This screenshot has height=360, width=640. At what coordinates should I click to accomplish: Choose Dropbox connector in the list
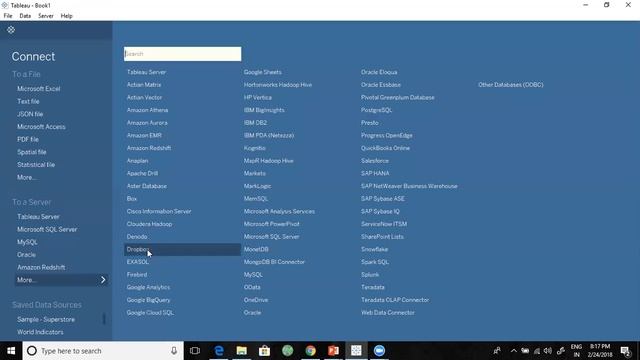click(182, 249)
